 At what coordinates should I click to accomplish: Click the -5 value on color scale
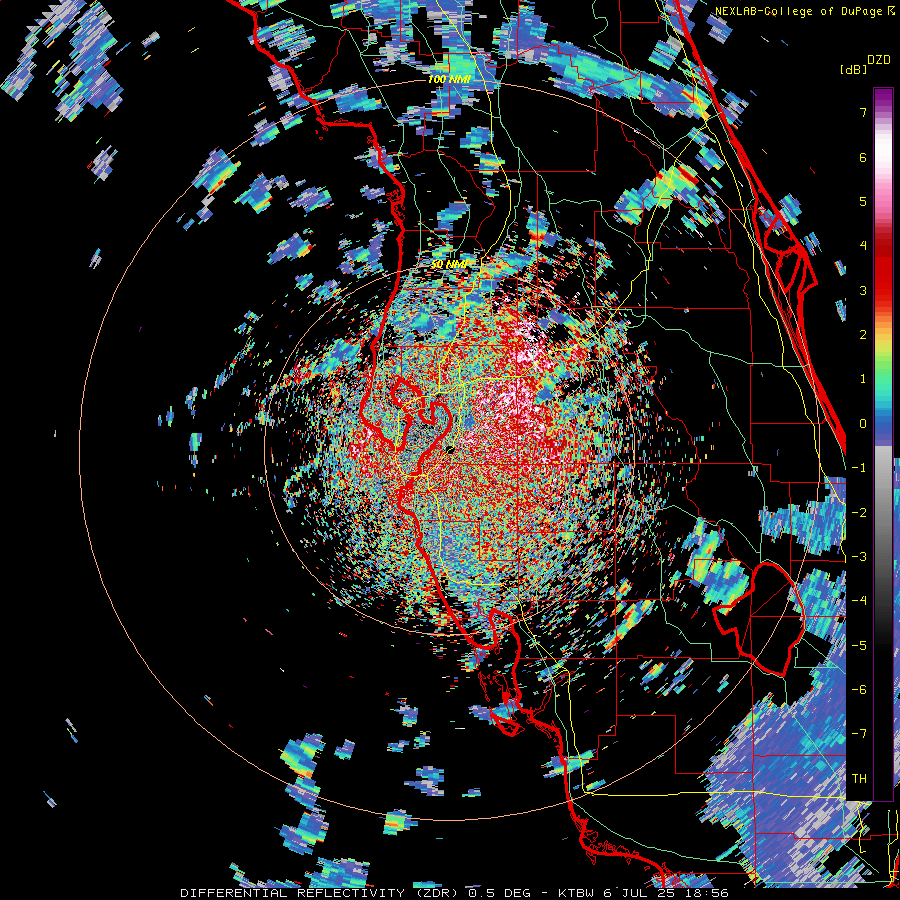point(859,645)
